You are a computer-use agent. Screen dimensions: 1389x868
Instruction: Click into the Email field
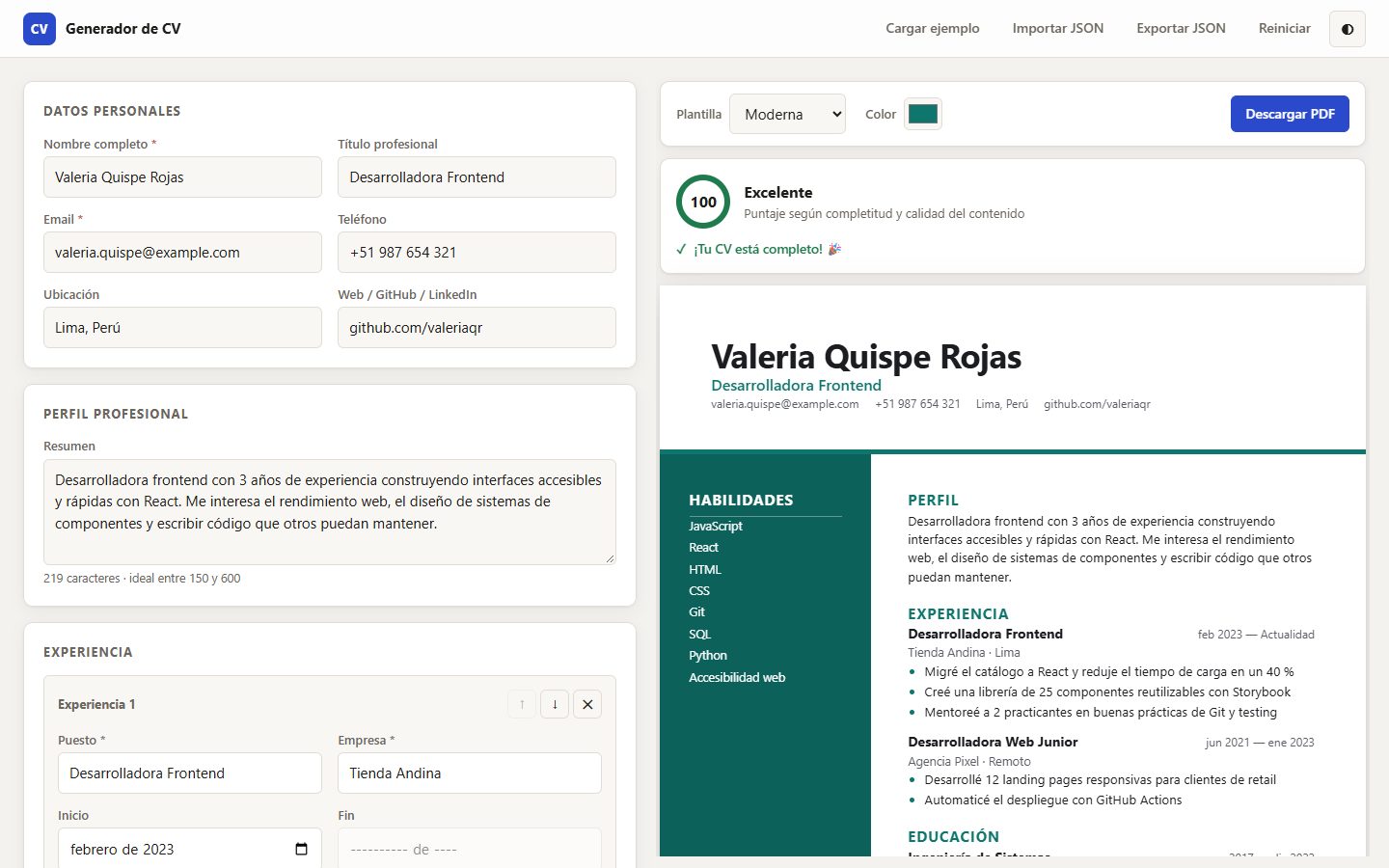(182, 253)
